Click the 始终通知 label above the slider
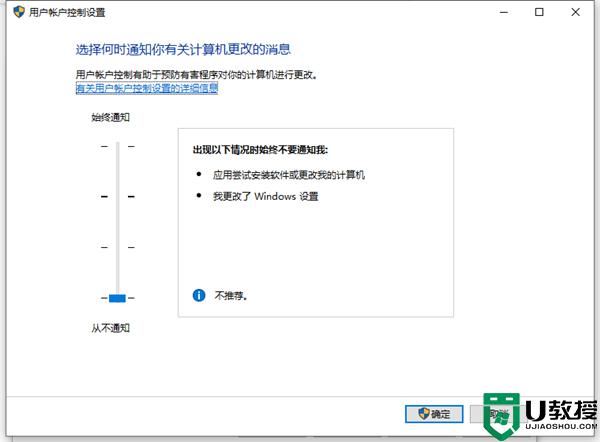600x442 pixels. click(x=110, y=117)
